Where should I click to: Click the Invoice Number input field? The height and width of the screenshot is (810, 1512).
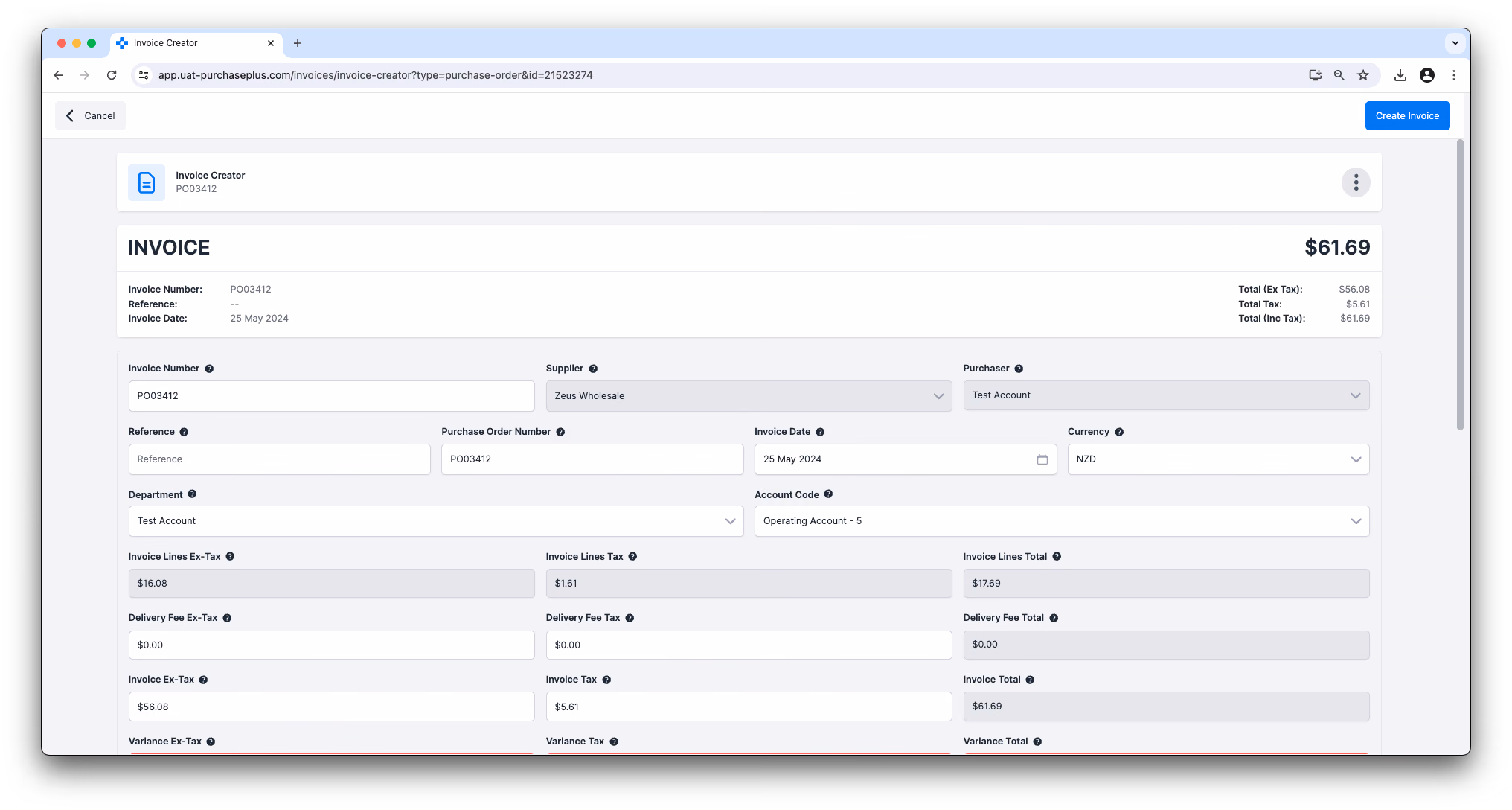[x=331, y=396]
